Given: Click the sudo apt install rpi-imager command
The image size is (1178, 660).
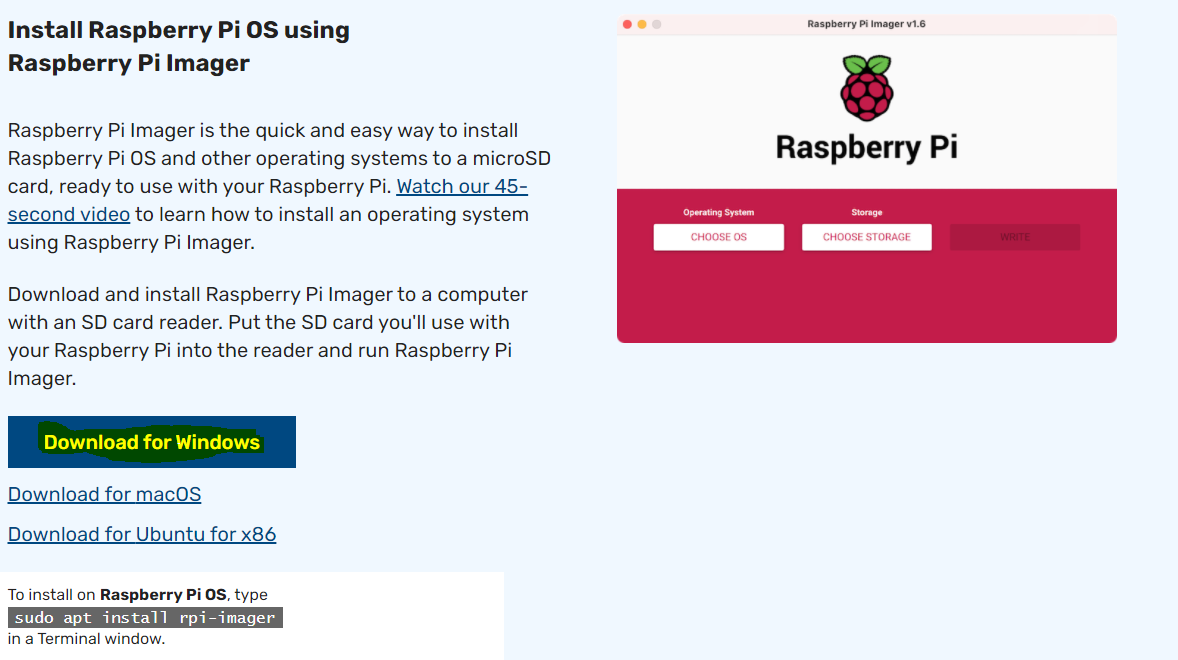Looking at the screenshot, I should pyautogui.click(x=146, y=617).
